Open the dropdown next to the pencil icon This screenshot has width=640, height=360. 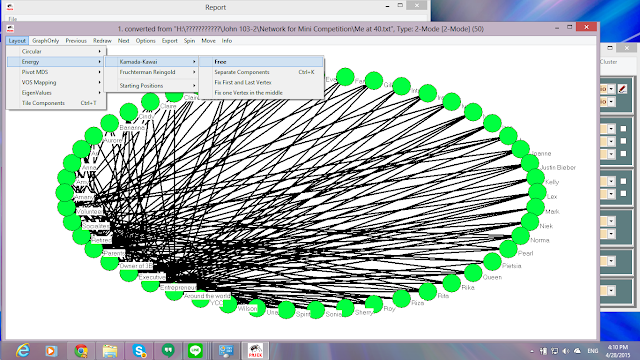pos(611,89)
